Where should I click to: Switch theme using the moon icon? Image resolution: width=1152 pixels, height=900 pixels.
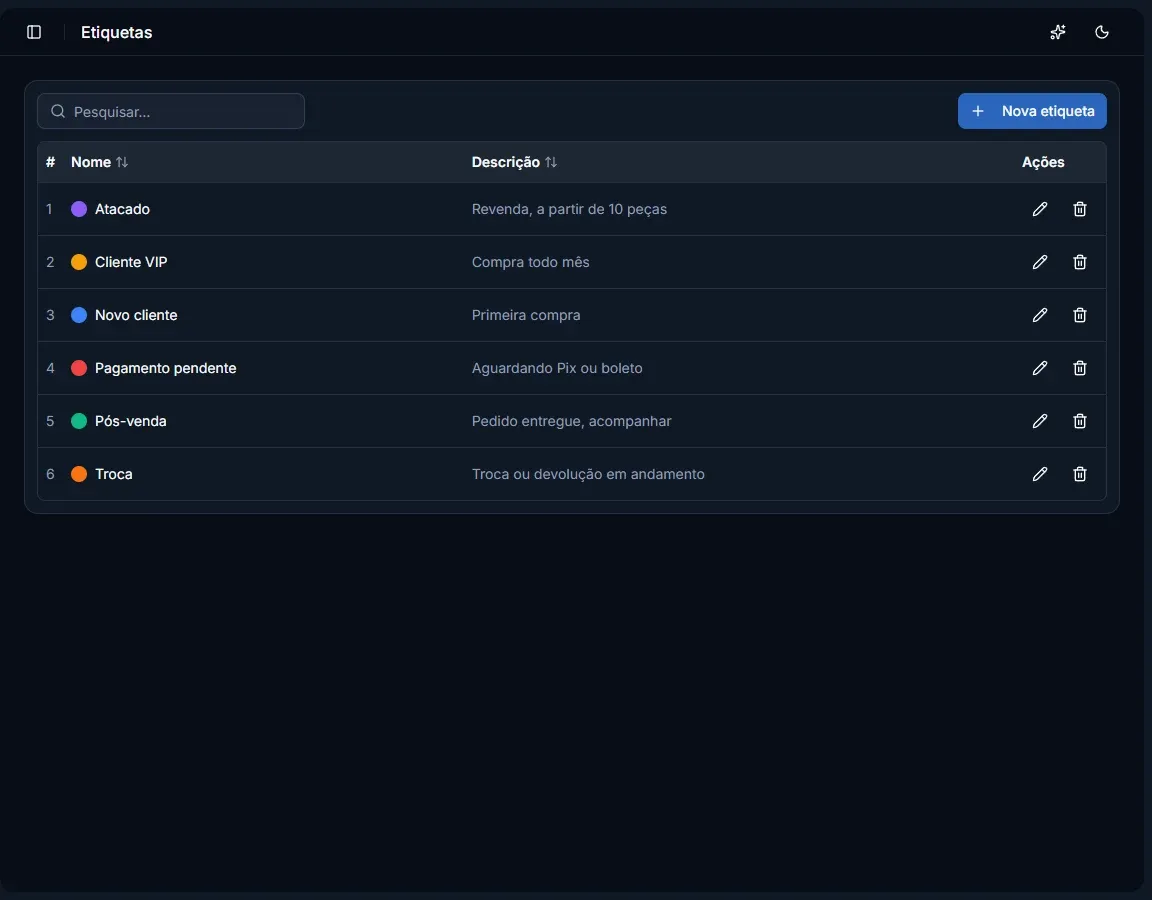(1101, 32)
